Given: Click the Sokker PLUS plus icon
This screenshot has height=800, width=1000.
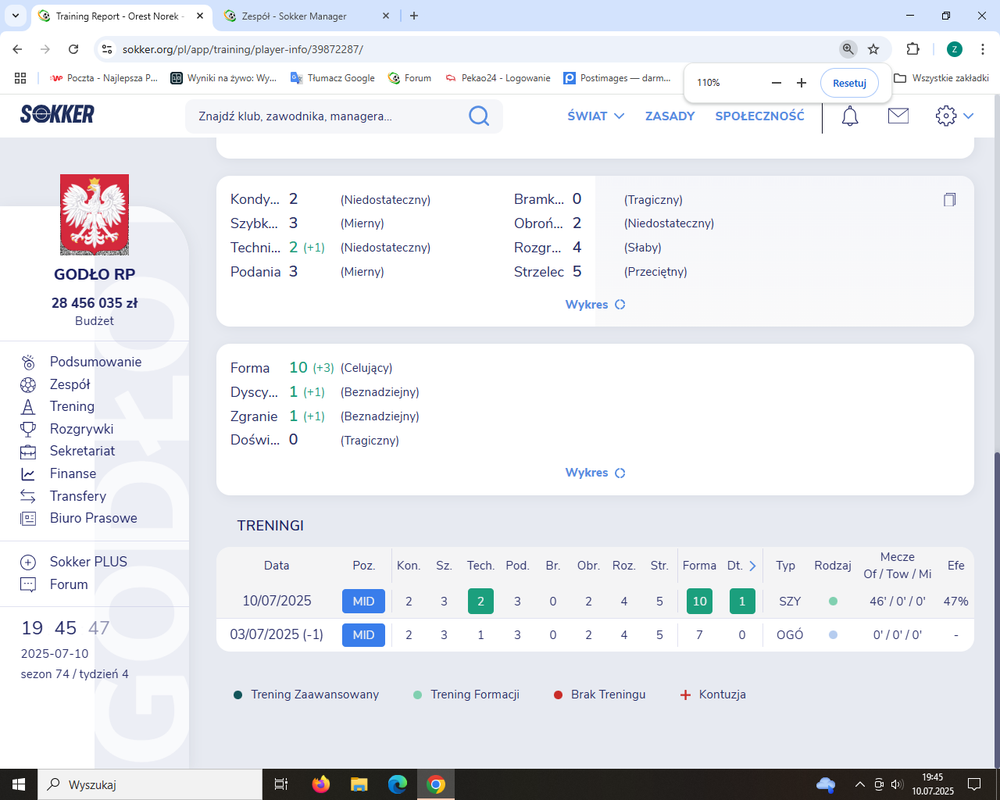Looking at the screenshot, I should coord(28,562).
